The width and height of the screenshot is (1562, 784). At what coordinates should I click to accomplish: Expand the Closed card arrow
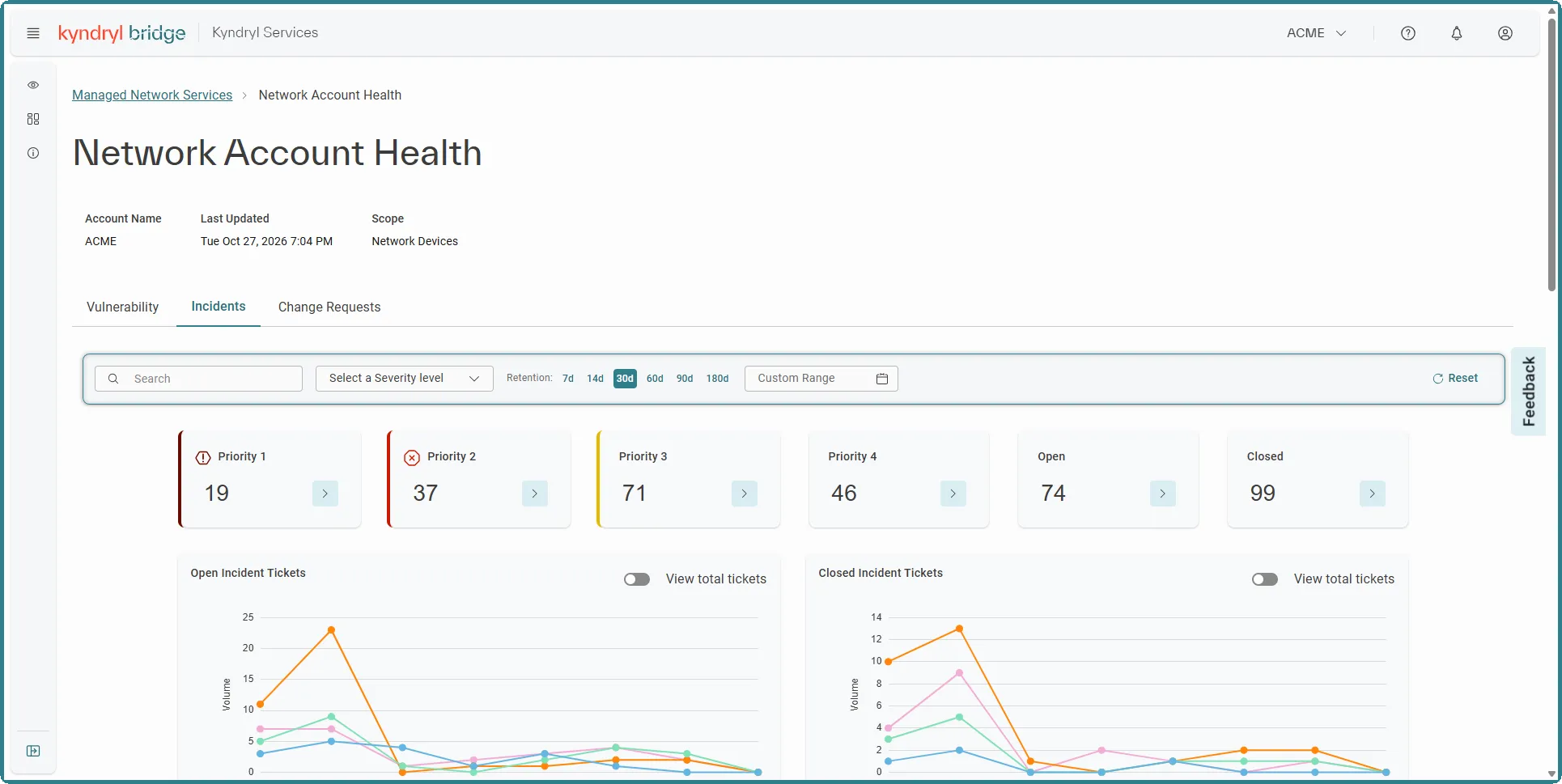point(1373,494)
